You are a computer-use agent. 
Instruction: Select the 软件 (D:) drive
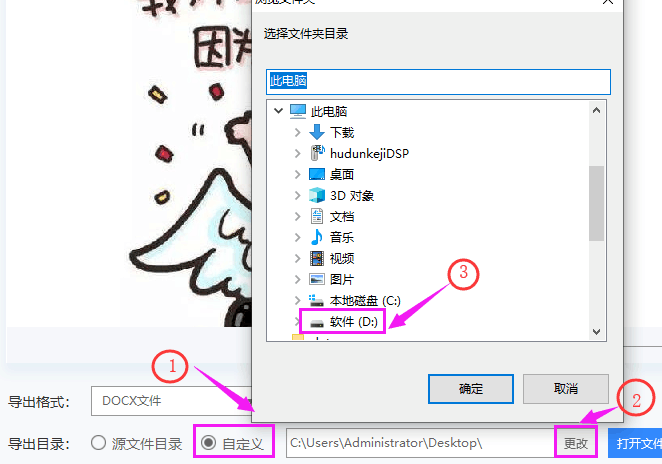click(x=343, y=322)
